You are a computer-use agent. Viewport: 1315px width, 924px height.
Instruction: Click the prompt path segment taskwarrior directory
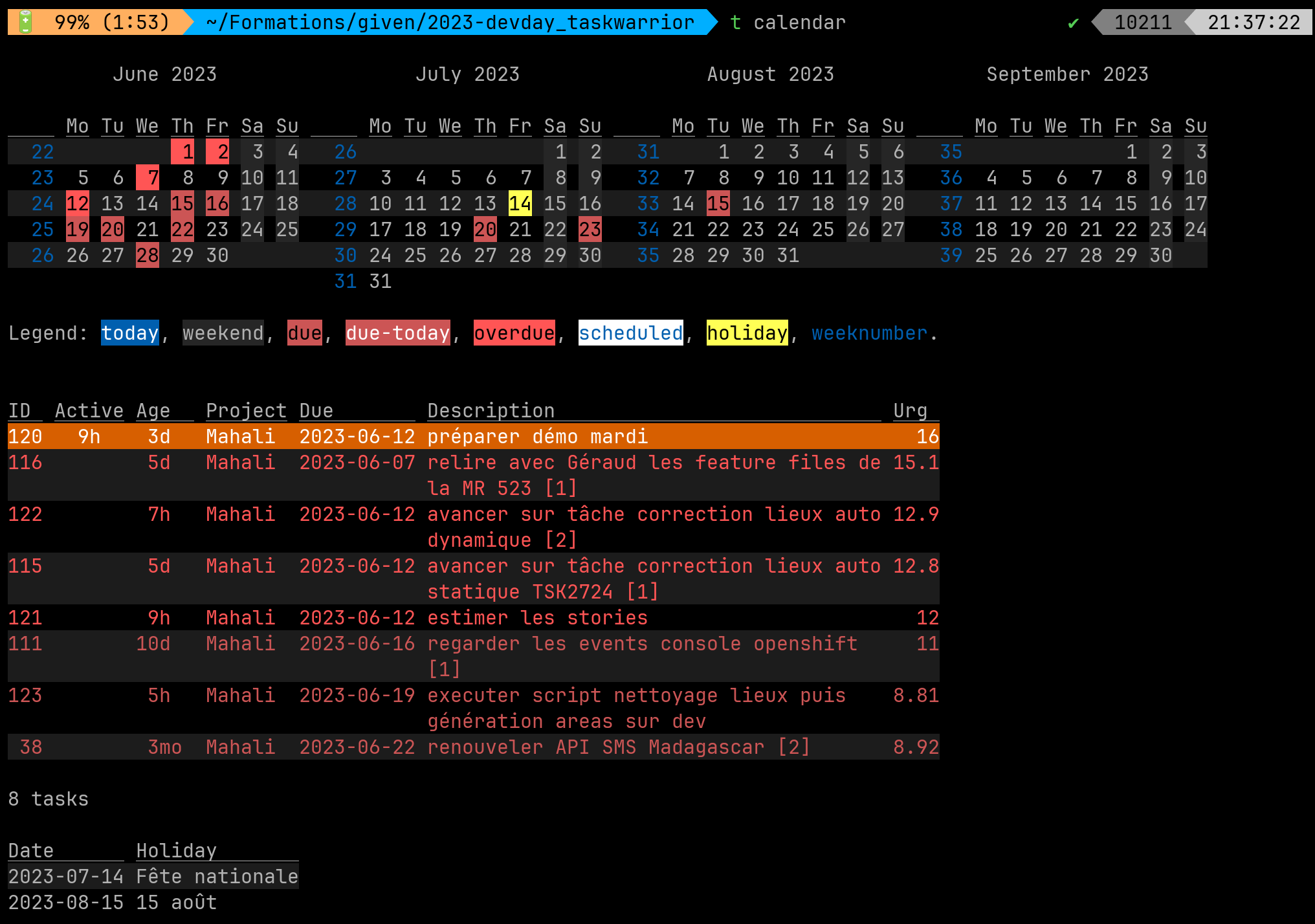click(x=449, y=22)
